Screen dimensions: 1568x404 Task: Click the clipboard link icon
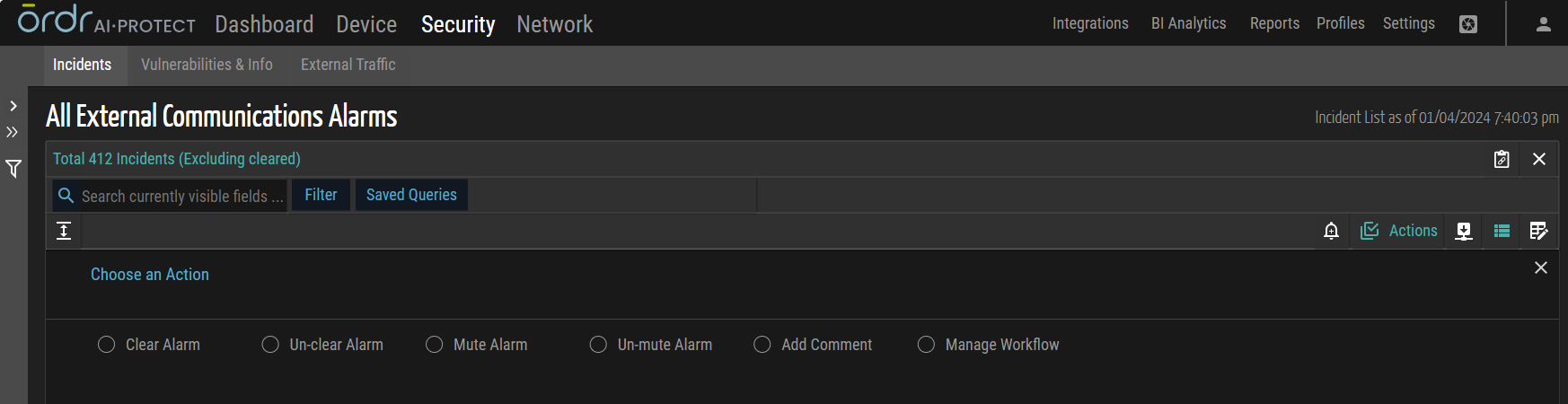click(1502, 159)
